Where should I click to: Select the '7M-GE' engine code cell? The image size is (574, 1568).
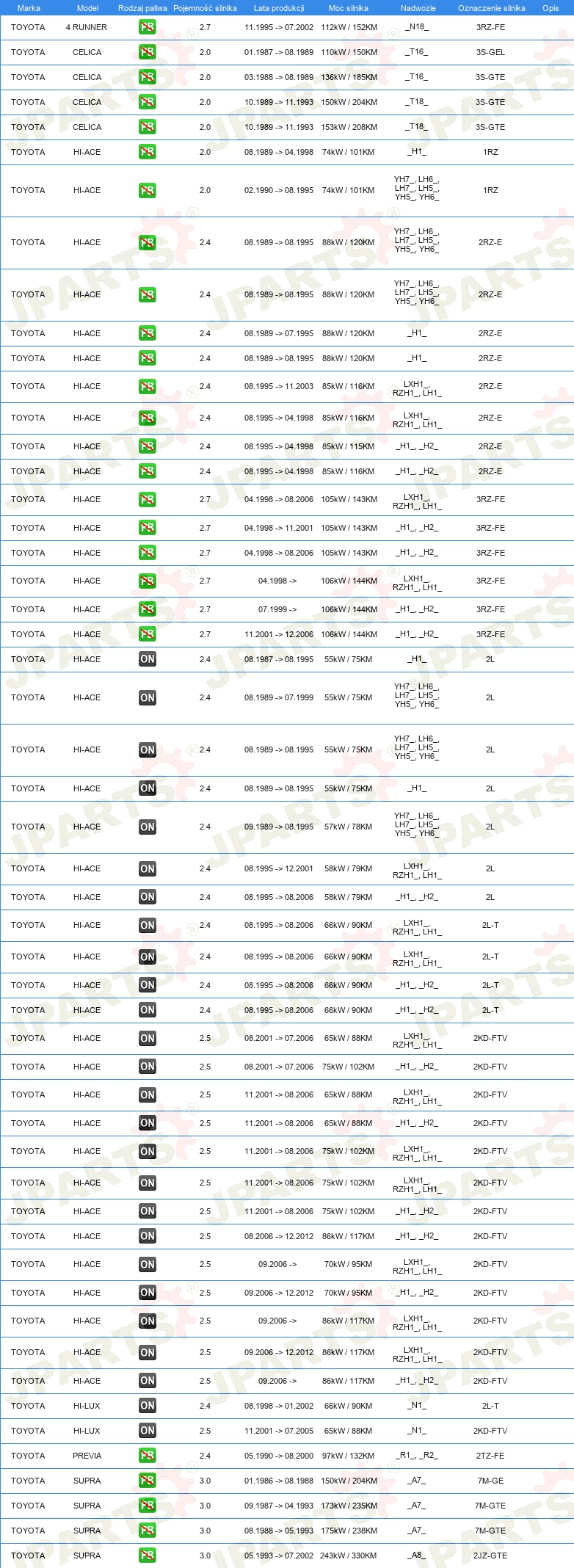coord(490,1481)
